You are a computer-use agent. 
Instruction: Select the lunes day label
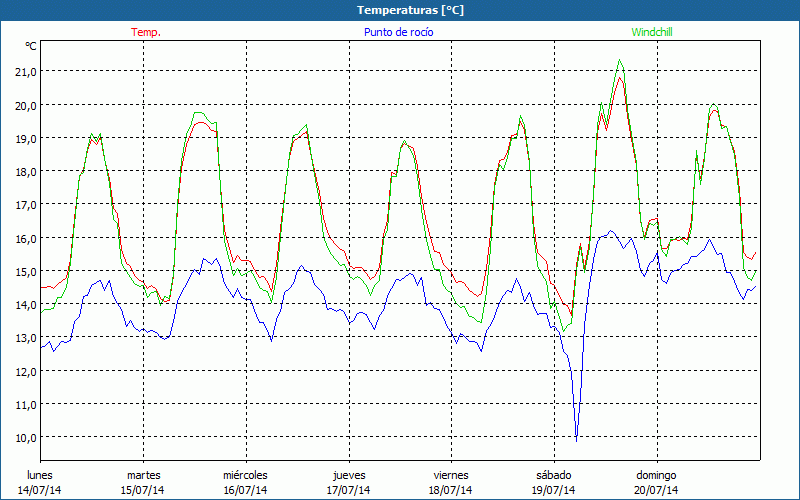click(x=40, y=474)
